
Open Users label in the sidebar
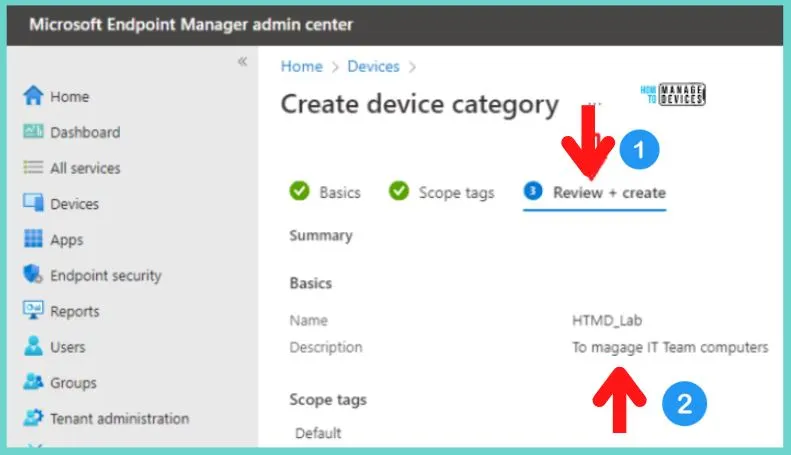(68, 347)
